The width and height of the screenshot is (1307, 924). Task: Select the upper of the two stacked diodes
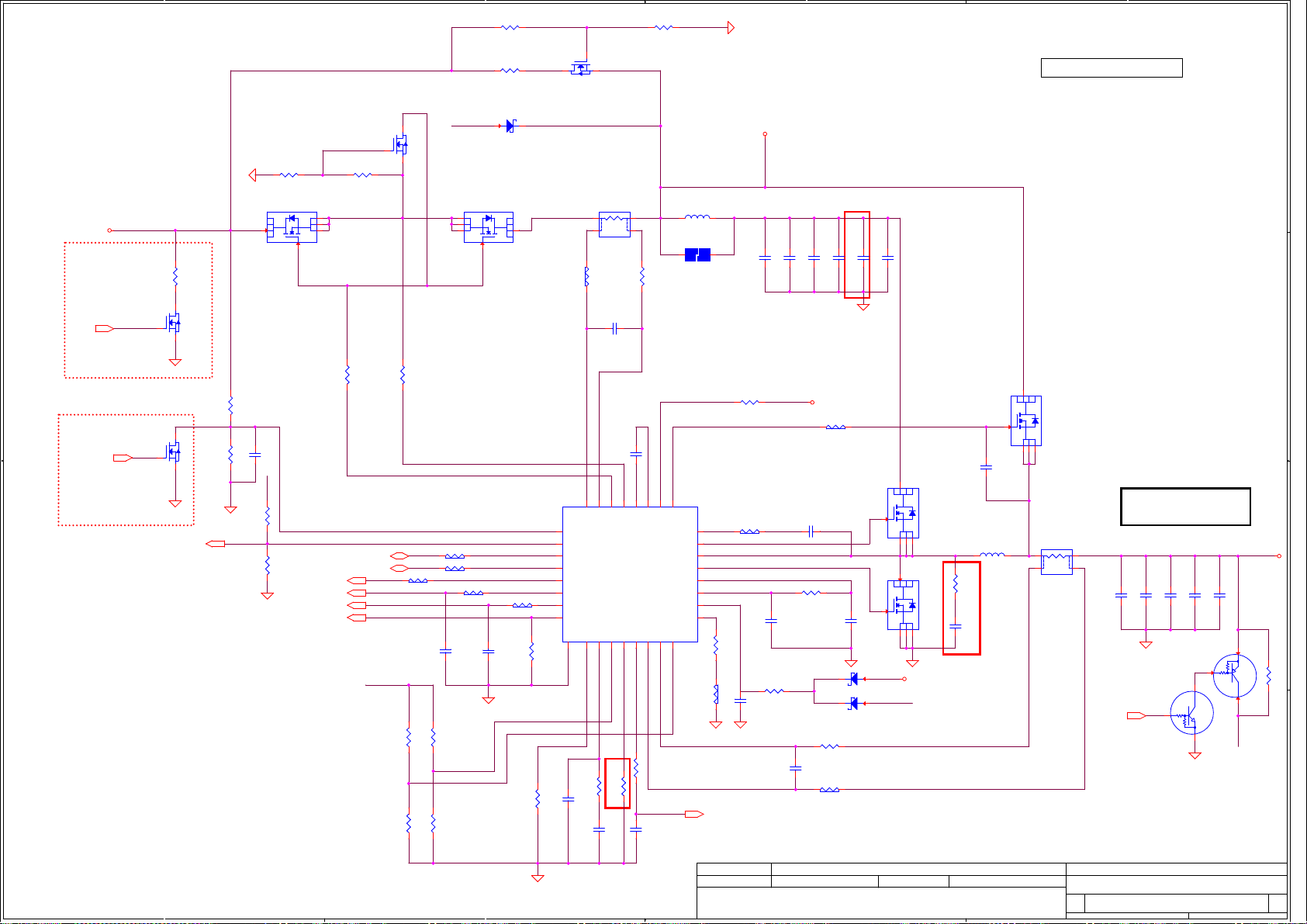tap(854, 679)
